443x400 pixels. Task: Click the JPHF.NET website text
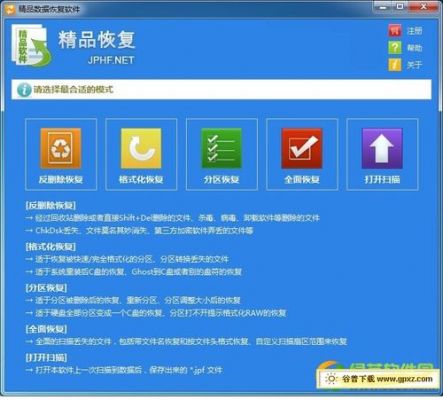pos(111,60)
